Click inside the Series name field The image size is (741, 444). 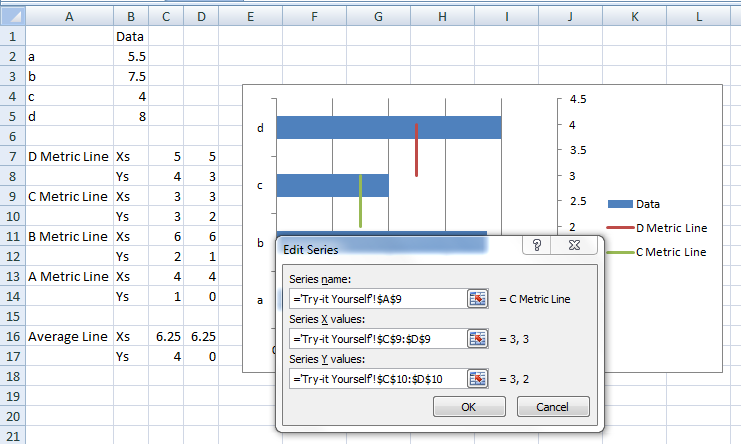click(378, 299)
